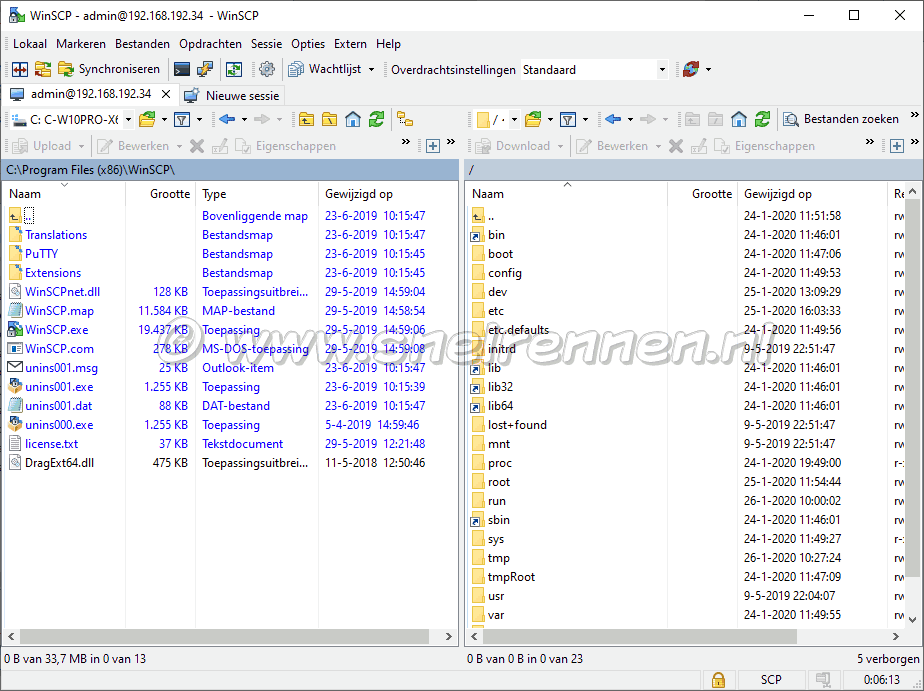Image resolution: width=924 pixels, height=691 pixels.
Task: Click the Wachtlijst queue button
Action: click(325, 70)
